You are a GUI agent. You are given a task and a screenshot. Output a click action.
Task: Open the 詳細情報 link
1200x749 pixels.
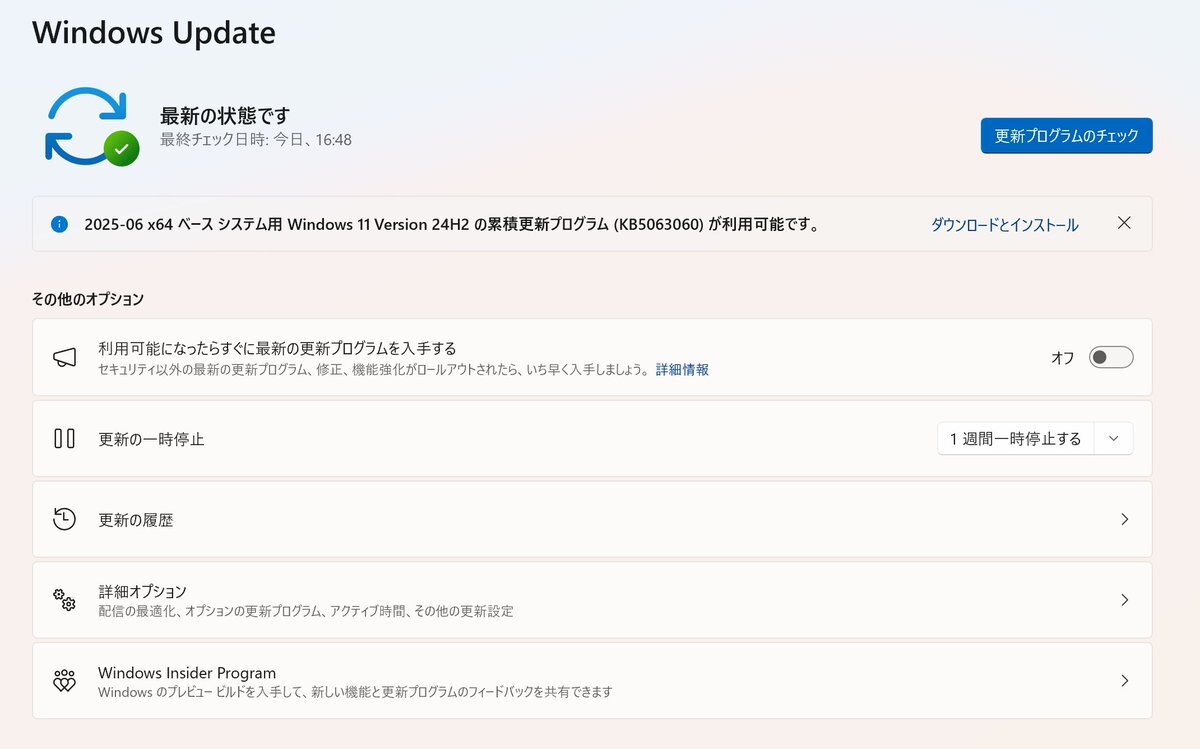click(x=682, y=370)
